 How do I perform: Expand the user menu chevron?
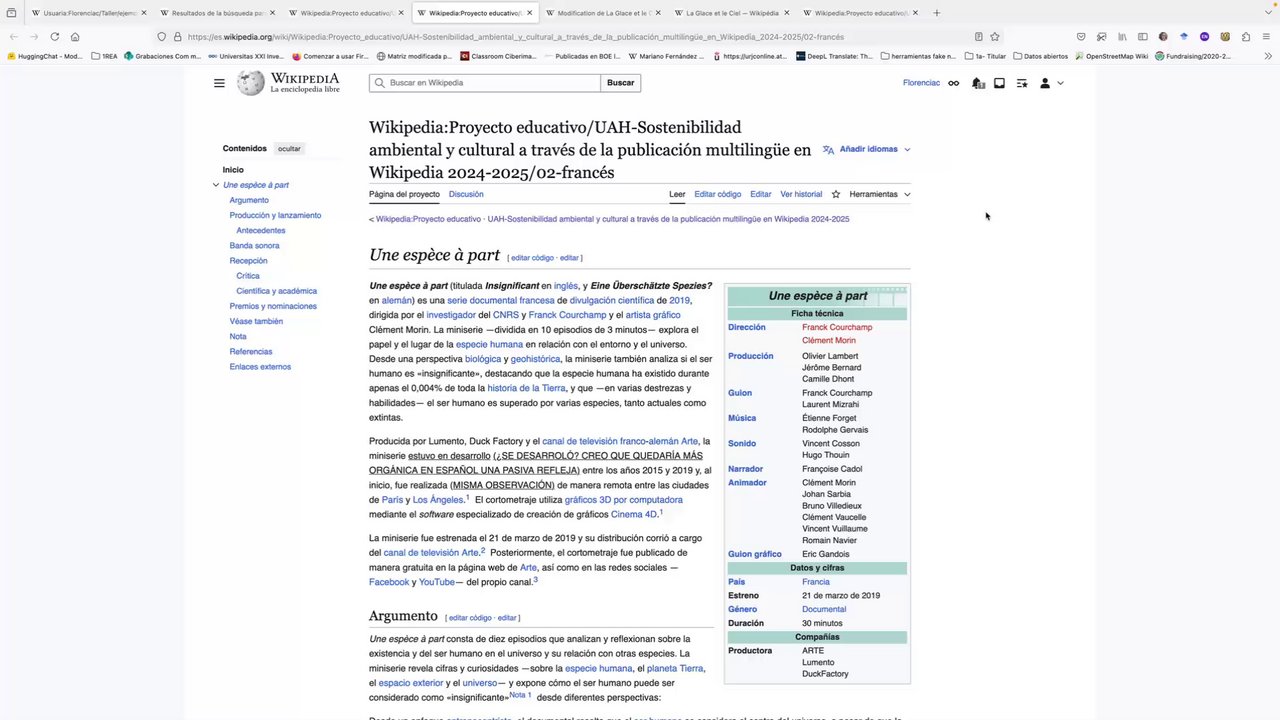[x=1060, y=83]
